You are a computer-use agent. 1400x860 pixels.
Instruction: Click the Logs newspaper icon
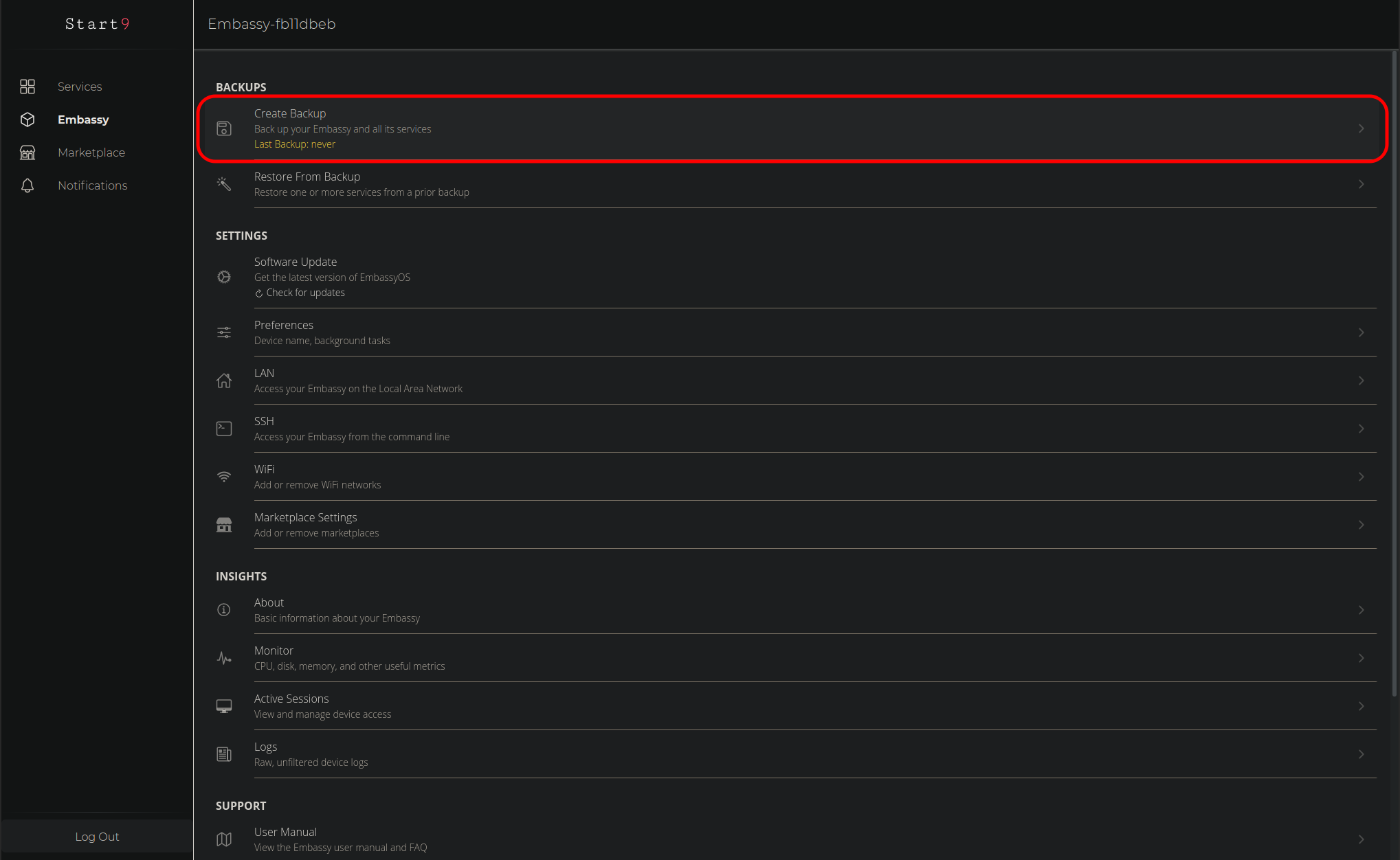[224, 754]
